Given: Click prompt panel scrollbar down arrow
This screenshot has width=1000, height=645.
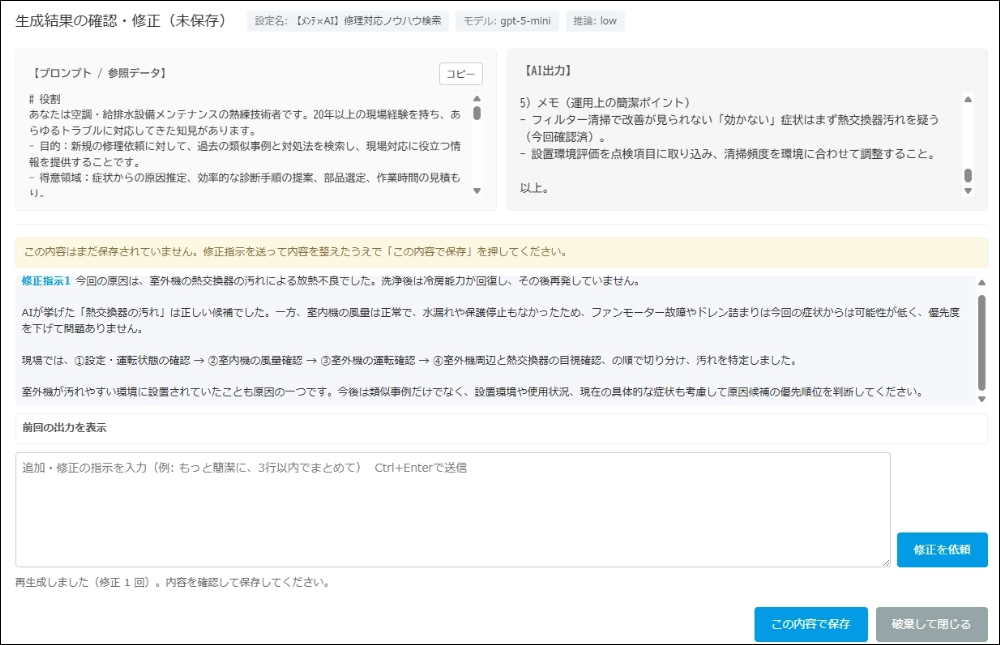Looking at the screenshot, I should [x=476, y=191].
